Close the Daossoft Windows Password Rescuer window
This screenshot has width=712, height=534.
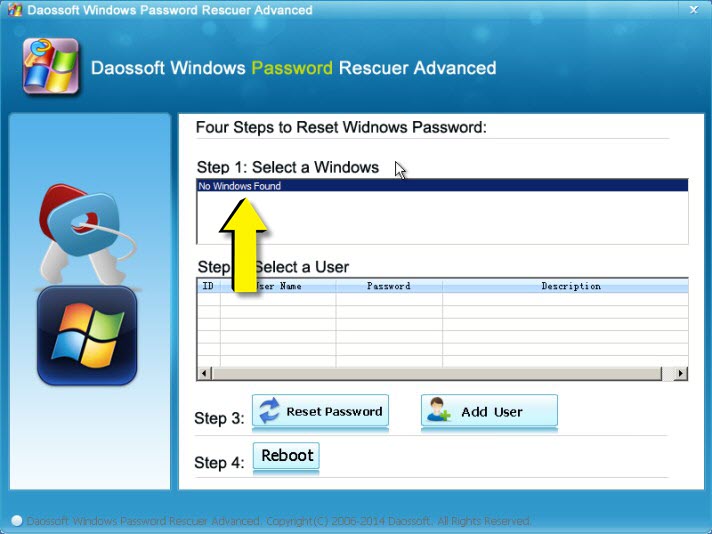point(694,10)
